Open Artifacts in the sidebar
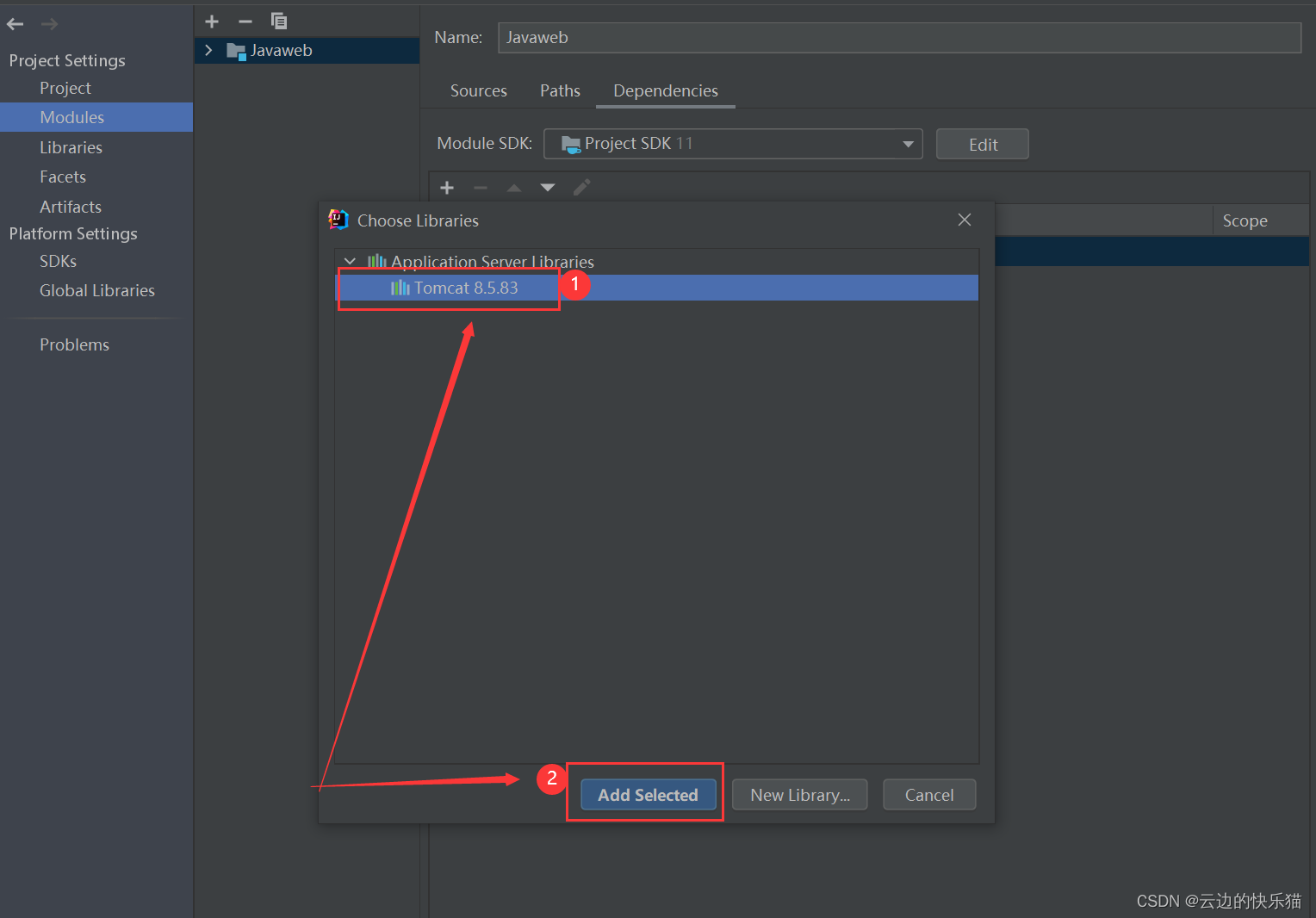1316x918 pixels. [71, 207]
